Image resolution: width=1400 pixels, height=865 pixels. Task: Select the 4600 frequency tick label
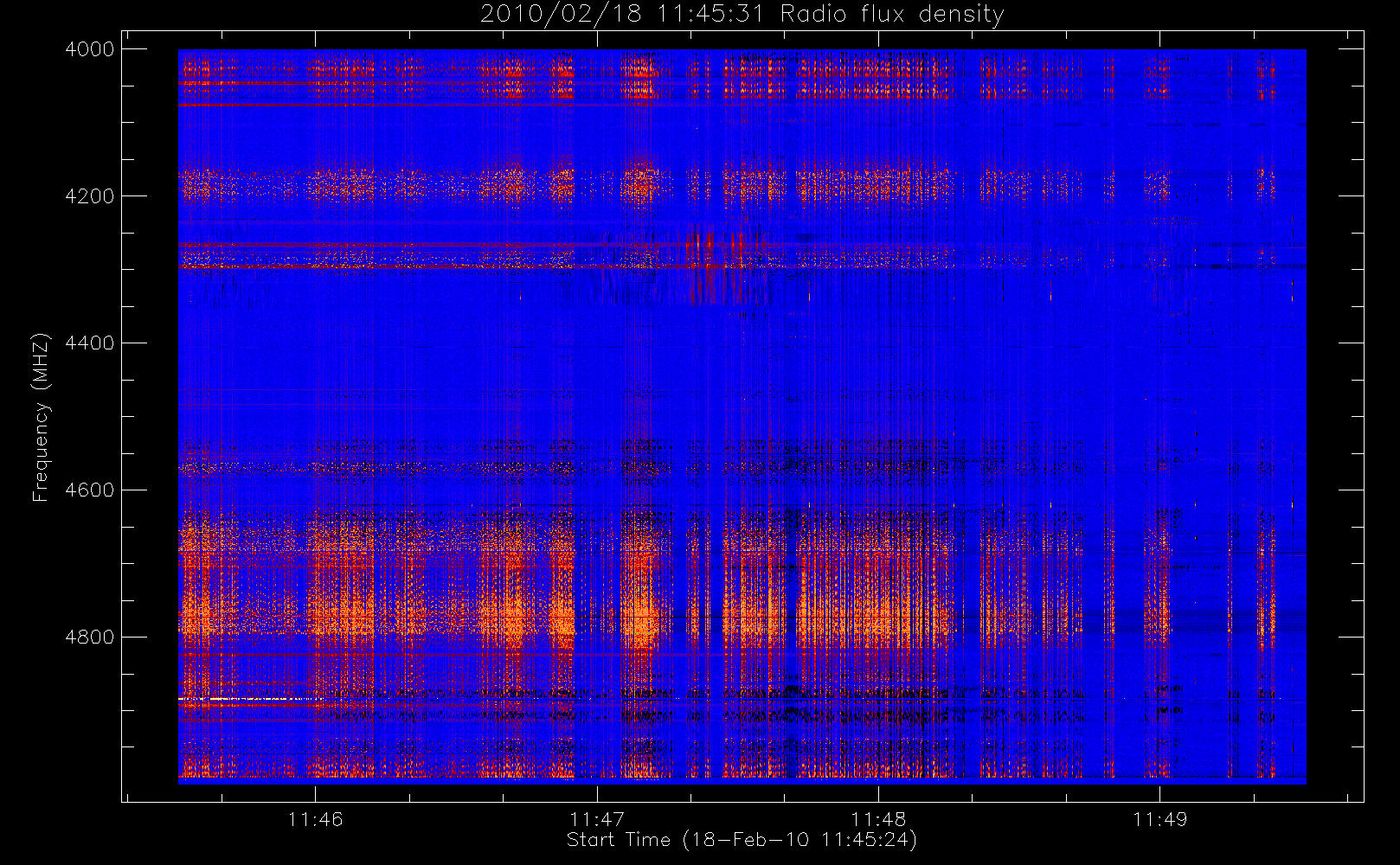[x=90, y=490]
